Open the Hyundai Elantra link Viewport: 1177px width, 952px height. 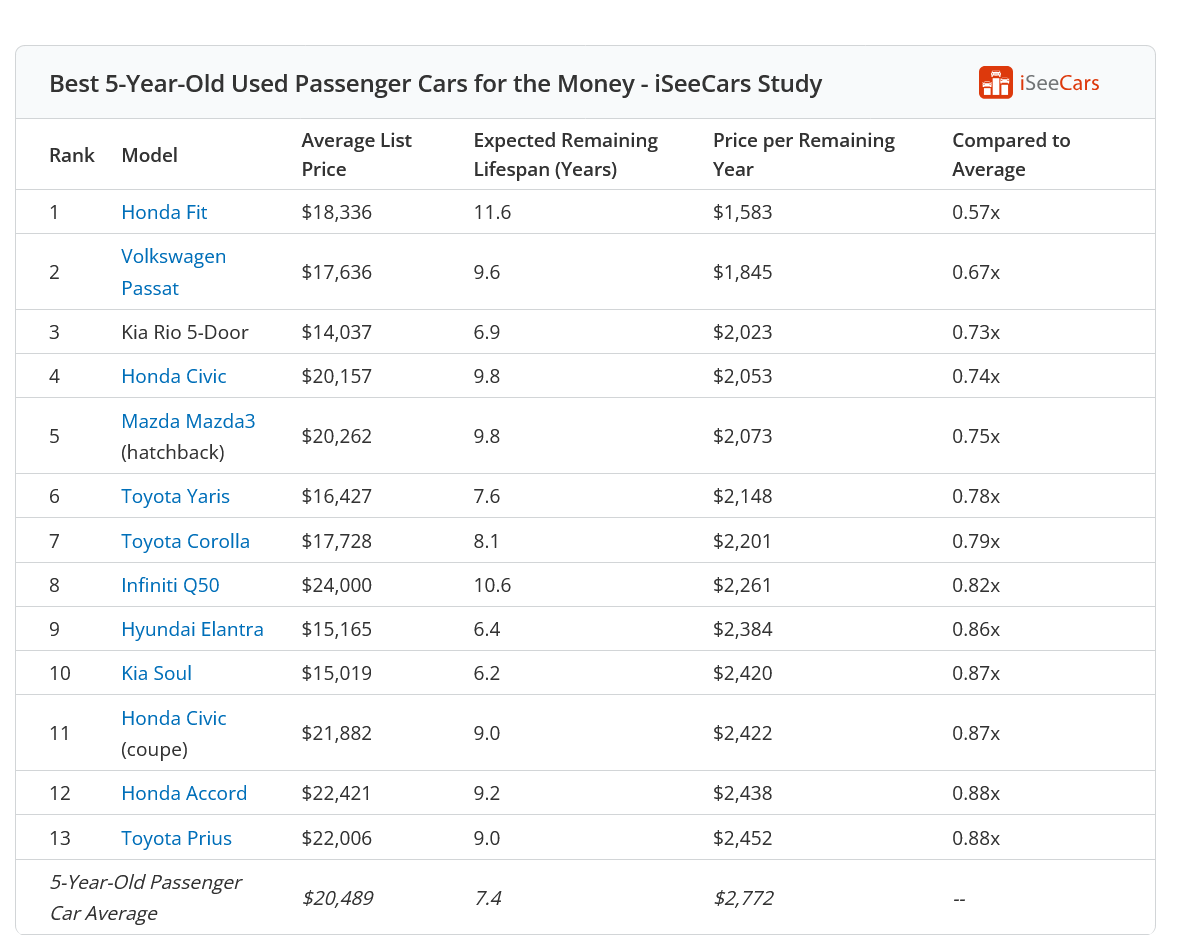192,629
